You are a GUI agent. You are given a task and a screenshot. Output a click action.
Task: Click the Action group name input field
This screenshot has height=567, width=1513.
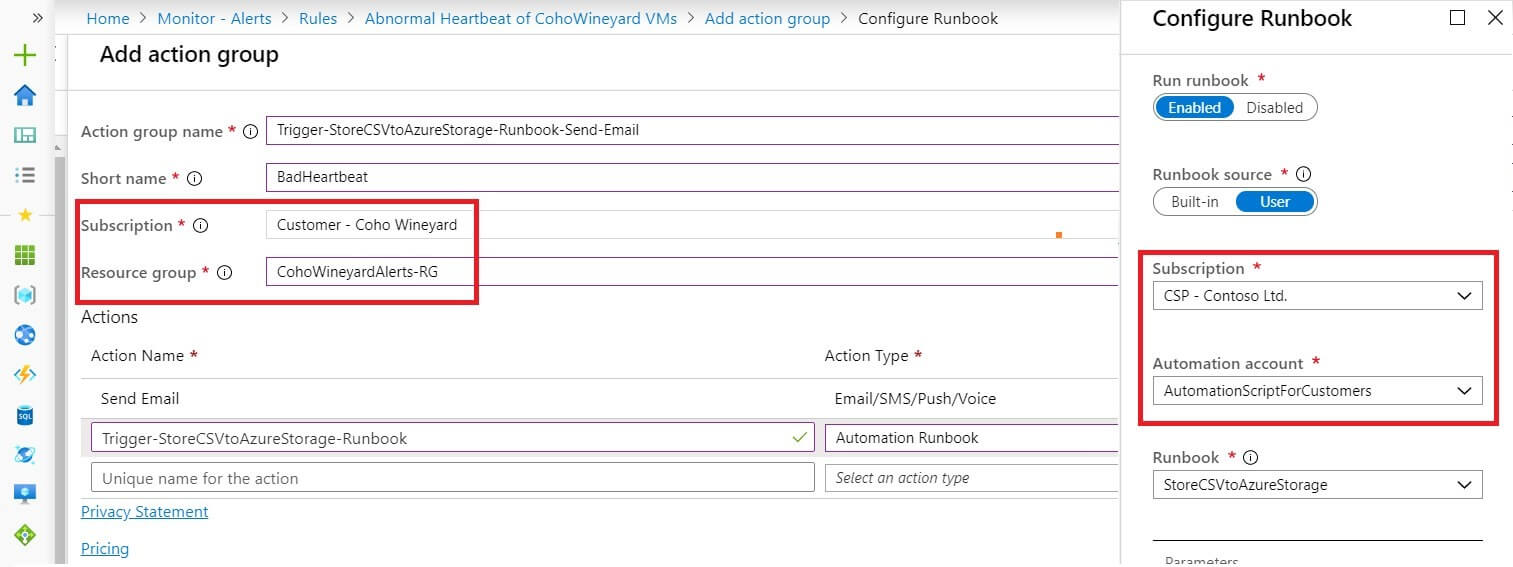click(x=691, y=130)
